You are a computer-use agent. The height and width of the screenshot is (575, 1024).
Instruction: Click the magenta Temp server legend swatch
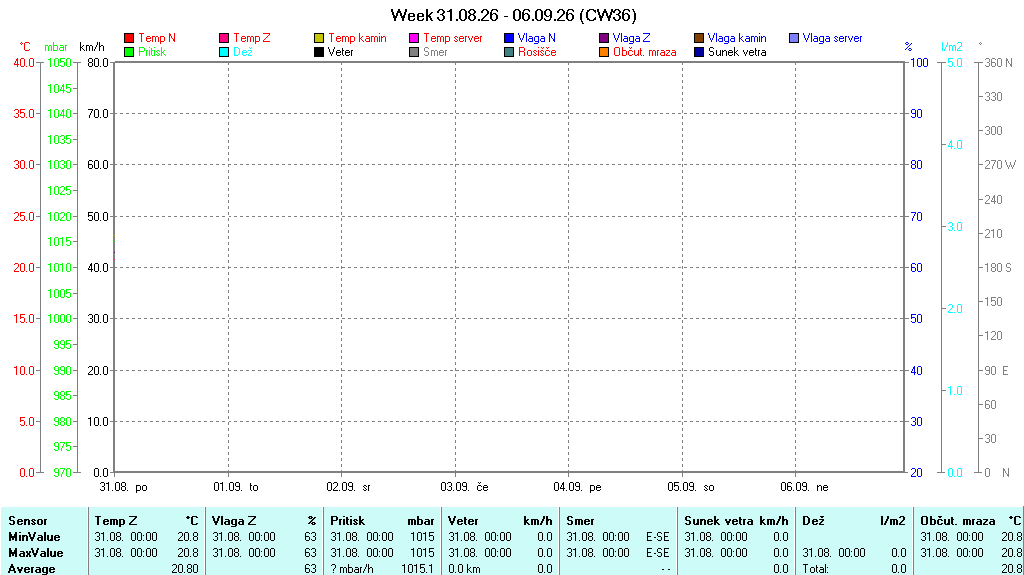(x=414, y=38)
